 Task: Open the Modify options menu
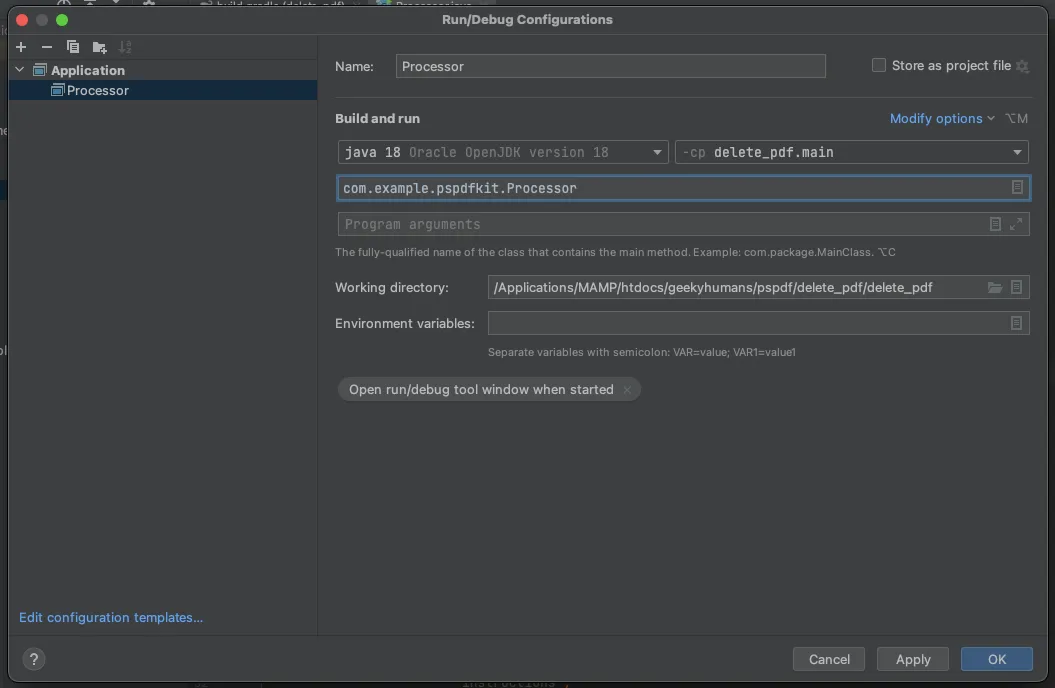[937, 118]
